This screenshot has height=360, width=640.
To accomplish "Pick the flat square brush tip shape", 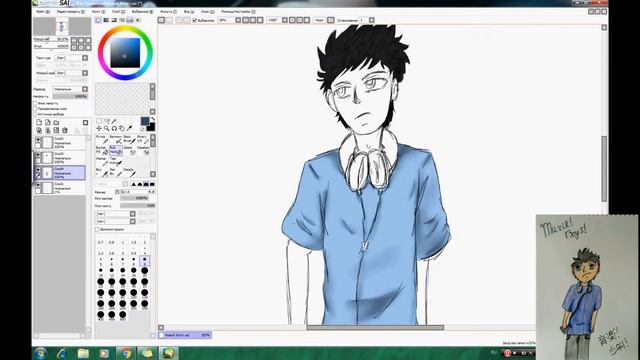I will [x=152, y=184].
